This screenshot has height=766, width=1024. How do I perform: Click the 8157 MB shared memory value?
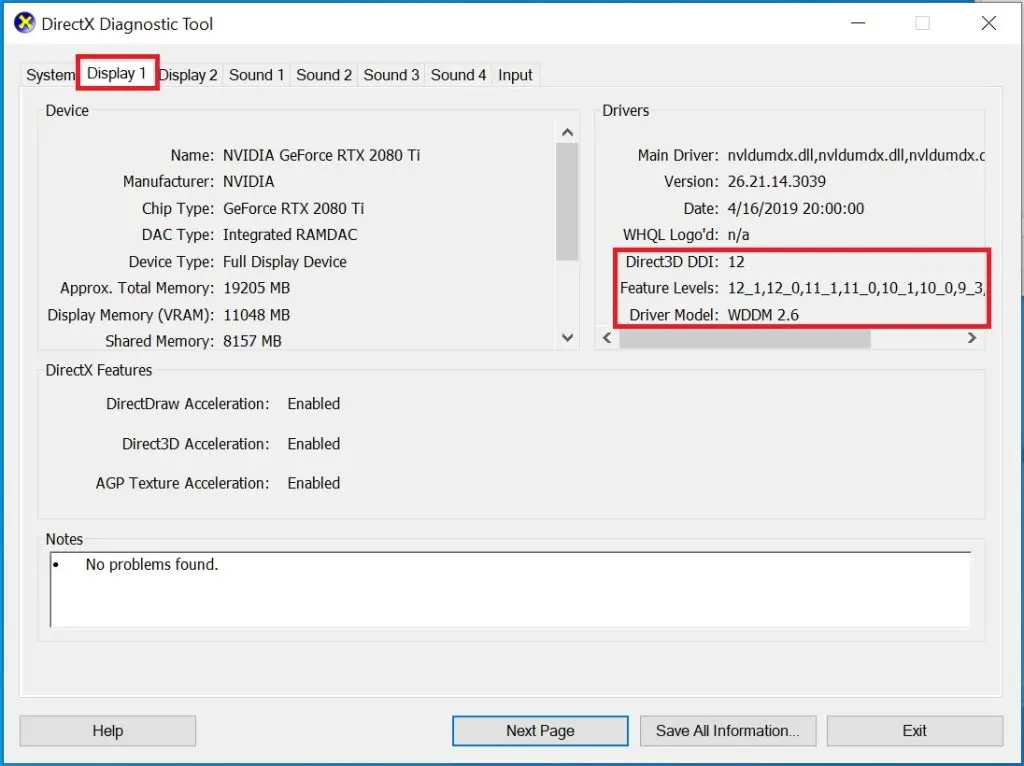click(x=252, y=342)
